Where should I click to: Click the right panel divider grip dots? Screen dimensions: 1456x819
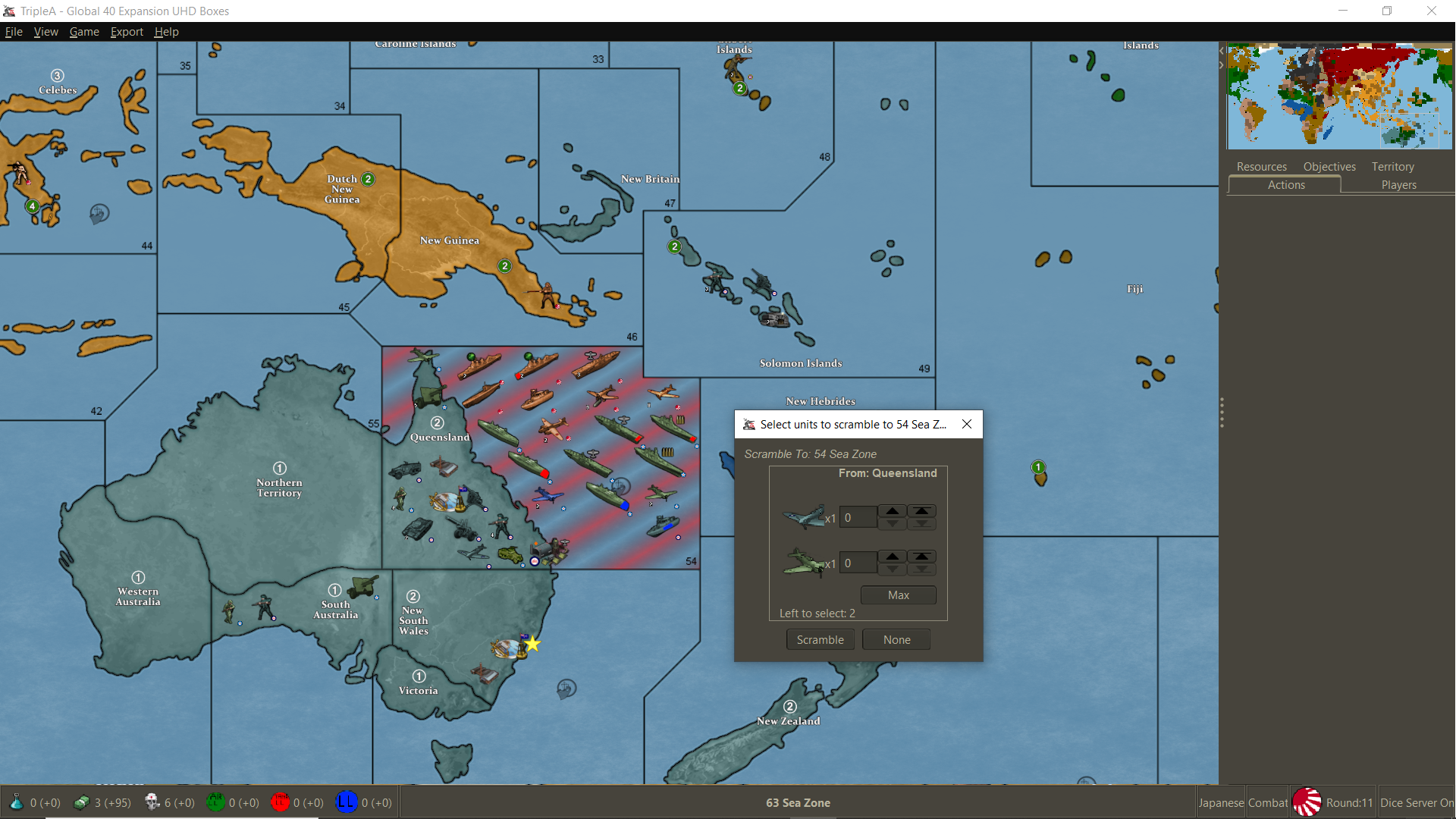[1222, 413]
